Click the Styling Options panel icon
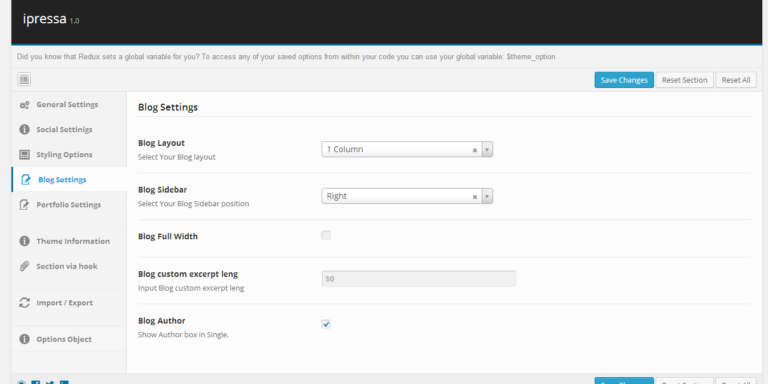 (24, 155)
